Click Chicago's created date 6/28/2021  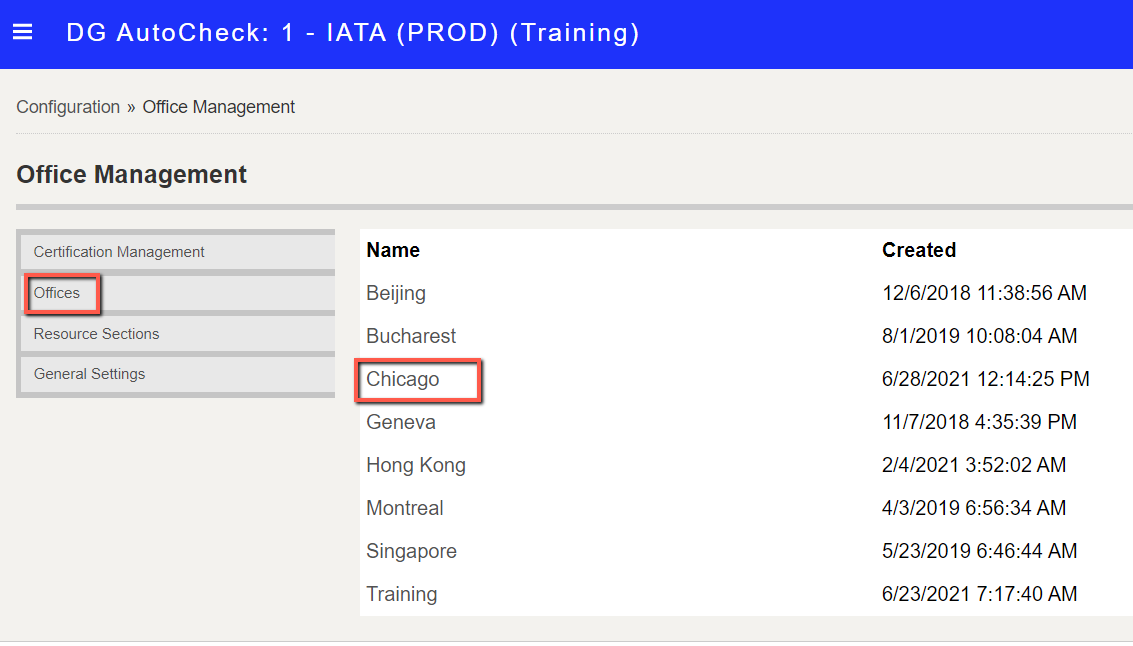(x=985, y=379)
